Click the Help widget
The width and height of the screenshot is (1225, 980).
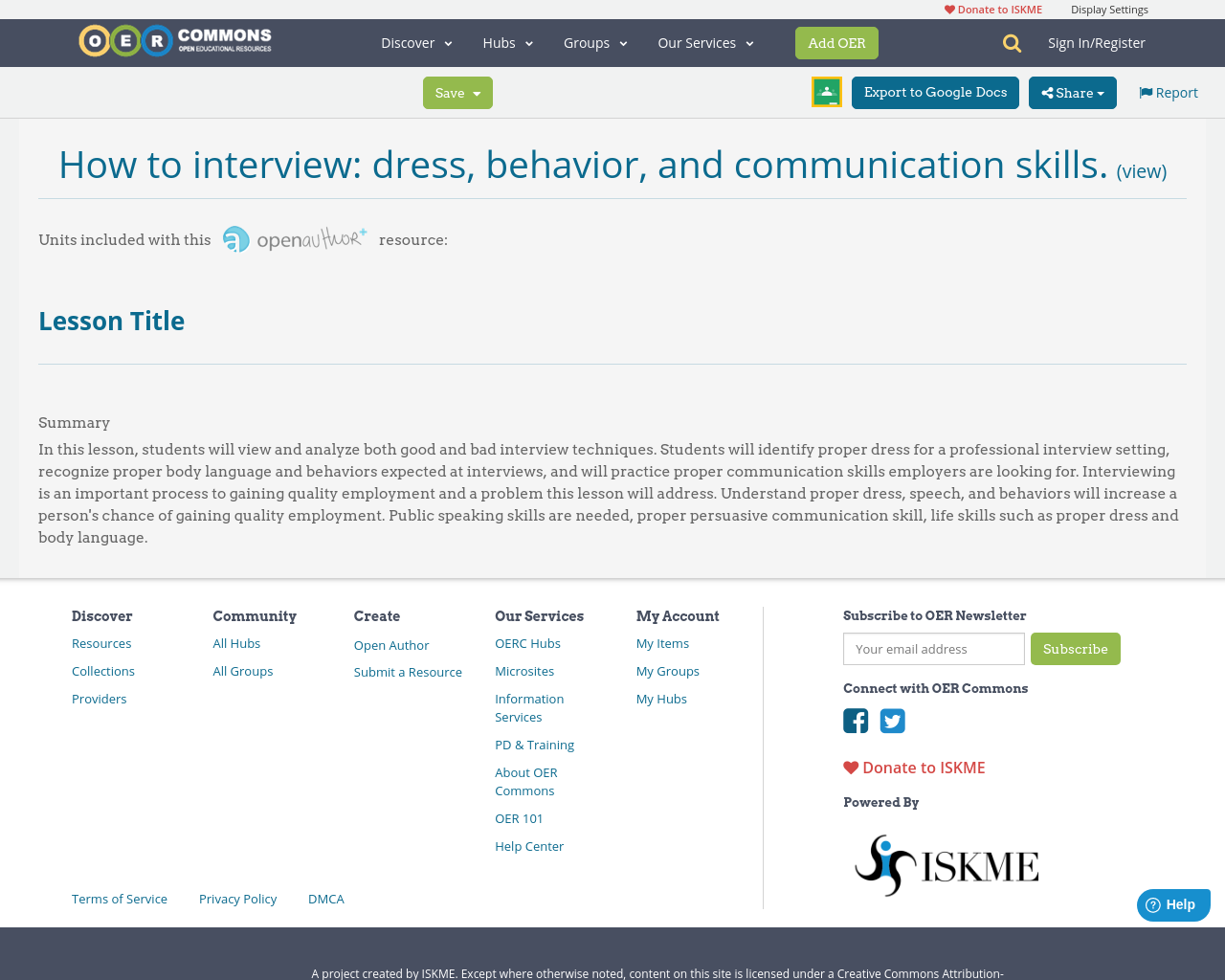pos(1173,902)
